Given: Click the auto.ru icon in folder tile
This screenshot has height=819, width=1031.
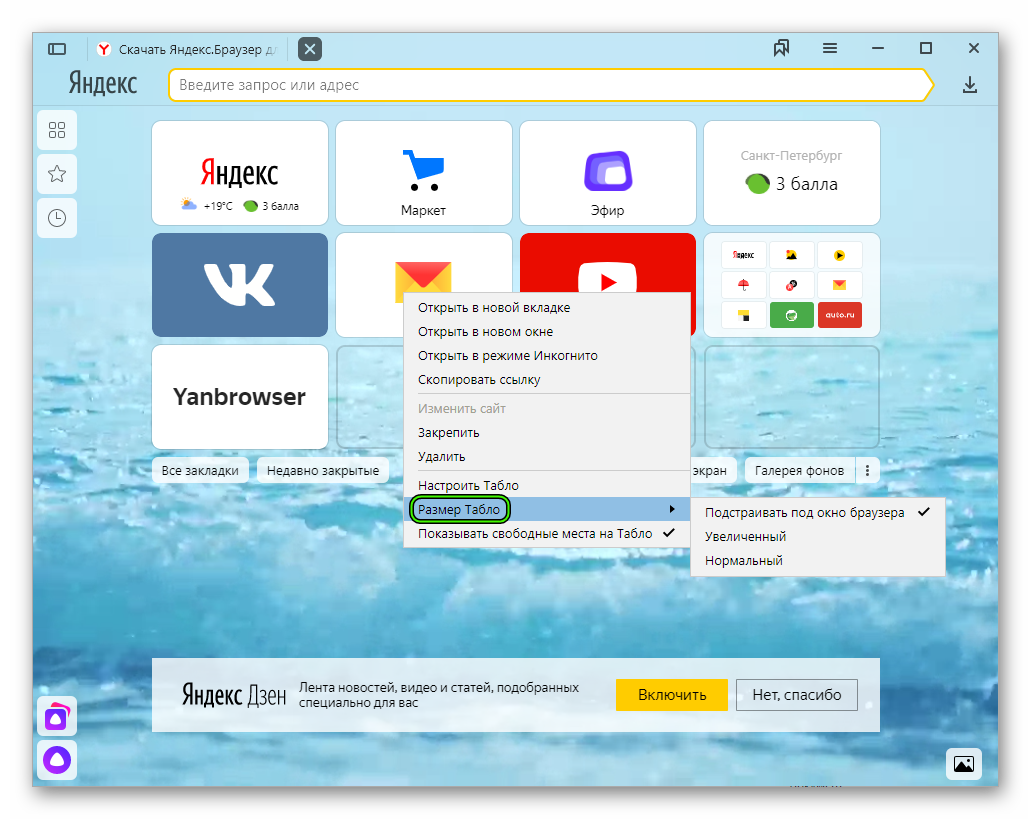Looking at the screenshot, I should click(x=840, y=315).
